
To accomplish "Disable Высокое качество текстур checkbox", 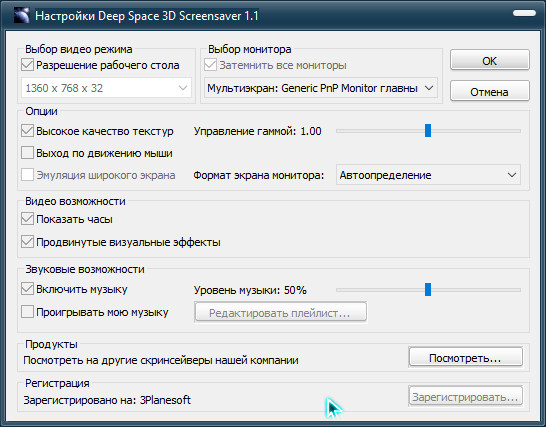I will (x=27, y=131).
